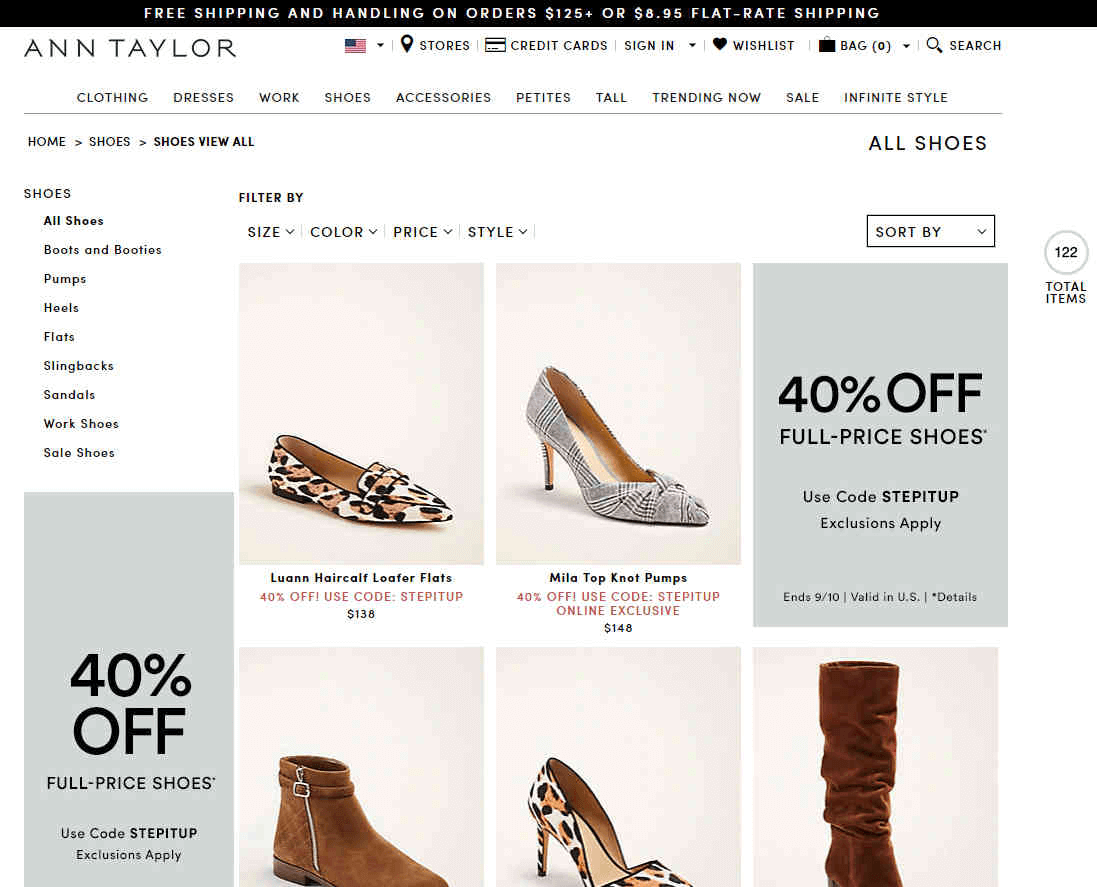Click the free shipping top banner

(512, 13)
